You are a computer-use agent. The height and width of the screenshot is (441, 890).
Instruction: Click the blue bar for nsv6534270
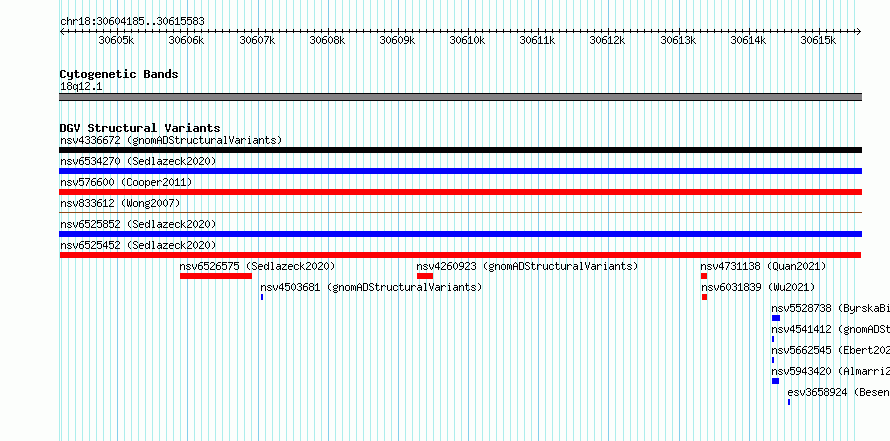[460, 171]
